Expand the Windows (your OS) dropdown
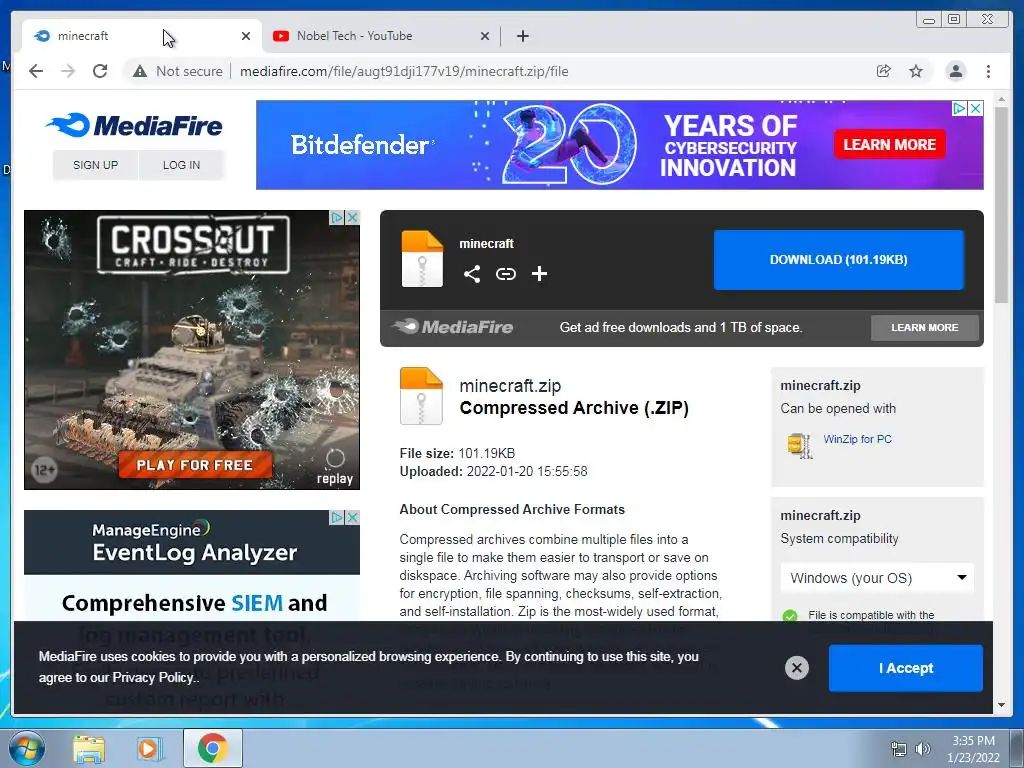 [x=877, y=578]
